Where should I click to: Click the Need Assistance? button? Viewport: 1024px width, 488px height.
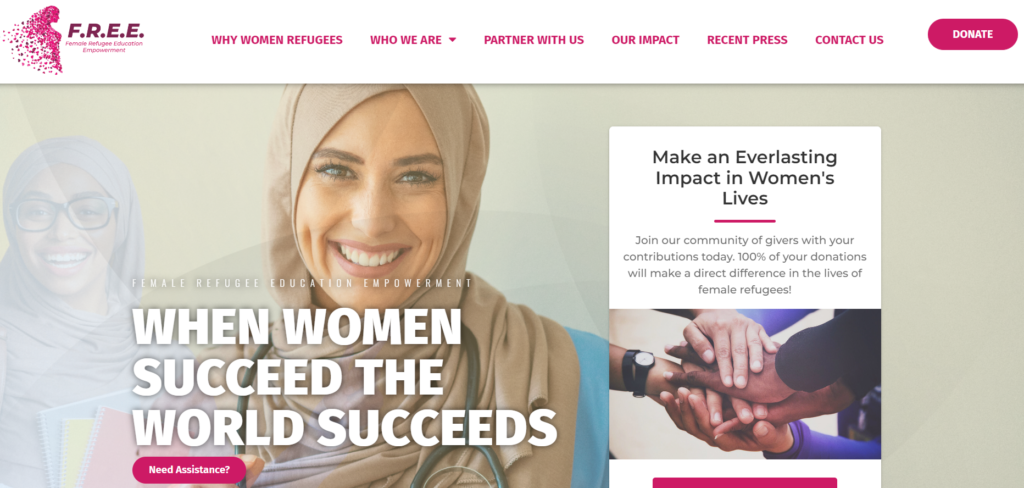(189, 470)
